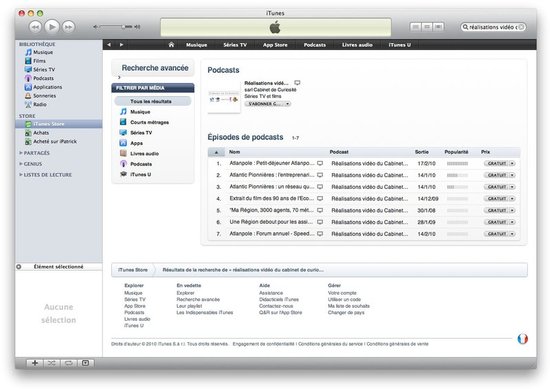Image resolution: width=550 pixels, height=389 pixels.
Task: Select episode 'Ma Région, 3000 agents'
Action: coord(364,210)
